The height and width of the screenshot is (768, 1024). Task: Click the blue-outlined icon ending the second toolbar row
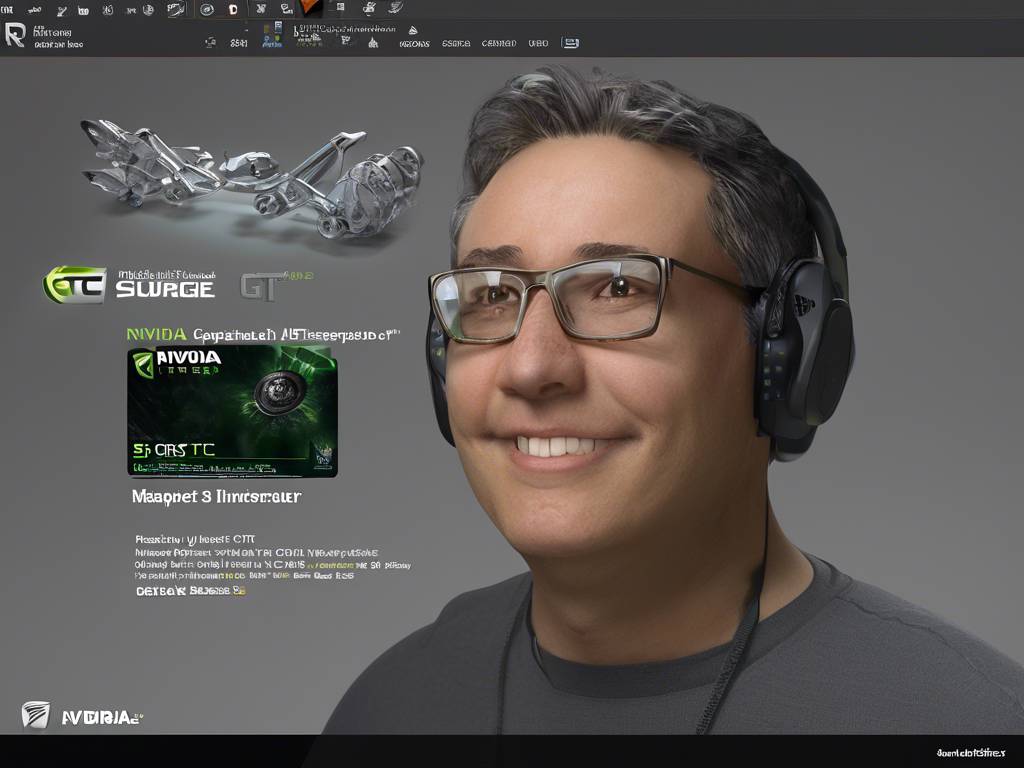tap(570, 43)
